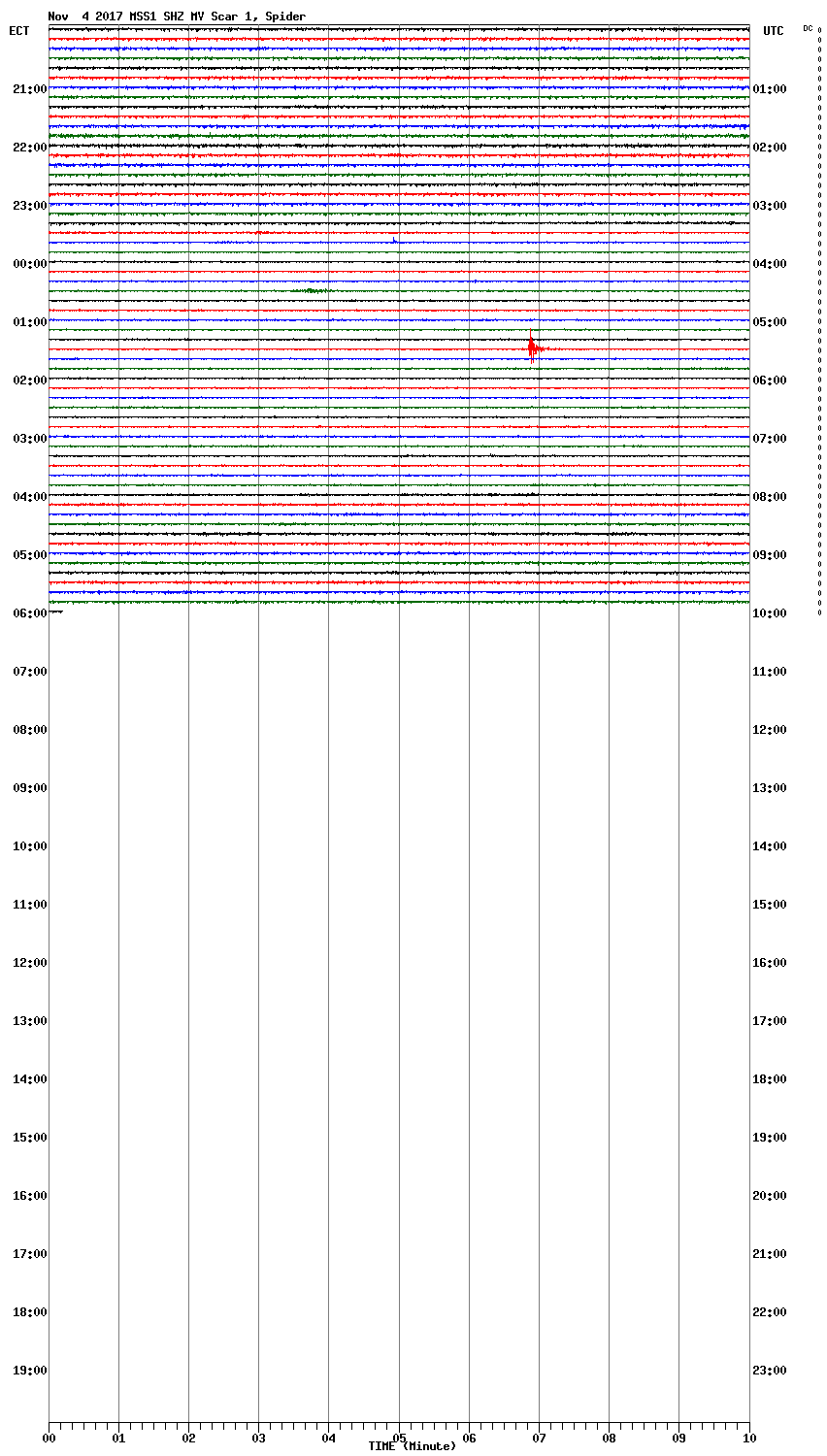Click the 13:00 label on the UTC axis

click(770, 788)
